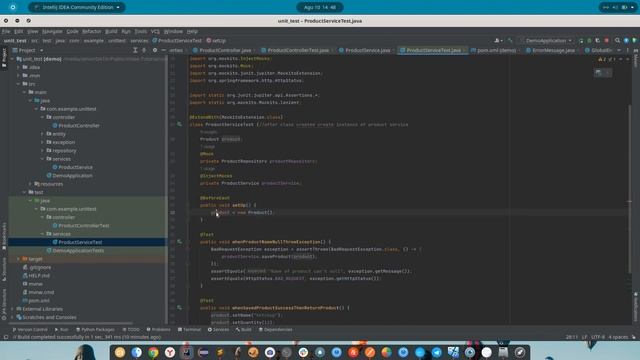Select .gitignore in project tree

40,267
